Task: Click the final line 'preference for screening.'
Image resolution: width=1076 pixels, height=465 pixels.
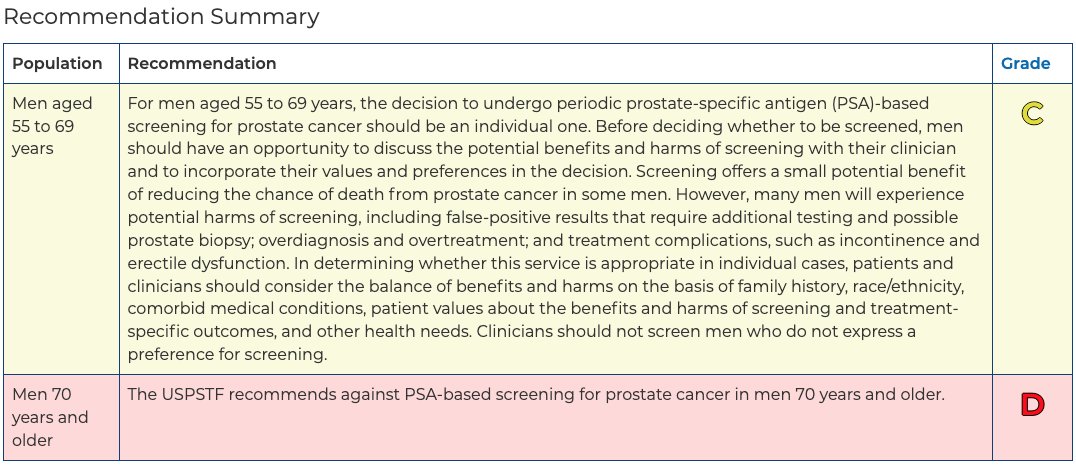Action: (227, 355)
